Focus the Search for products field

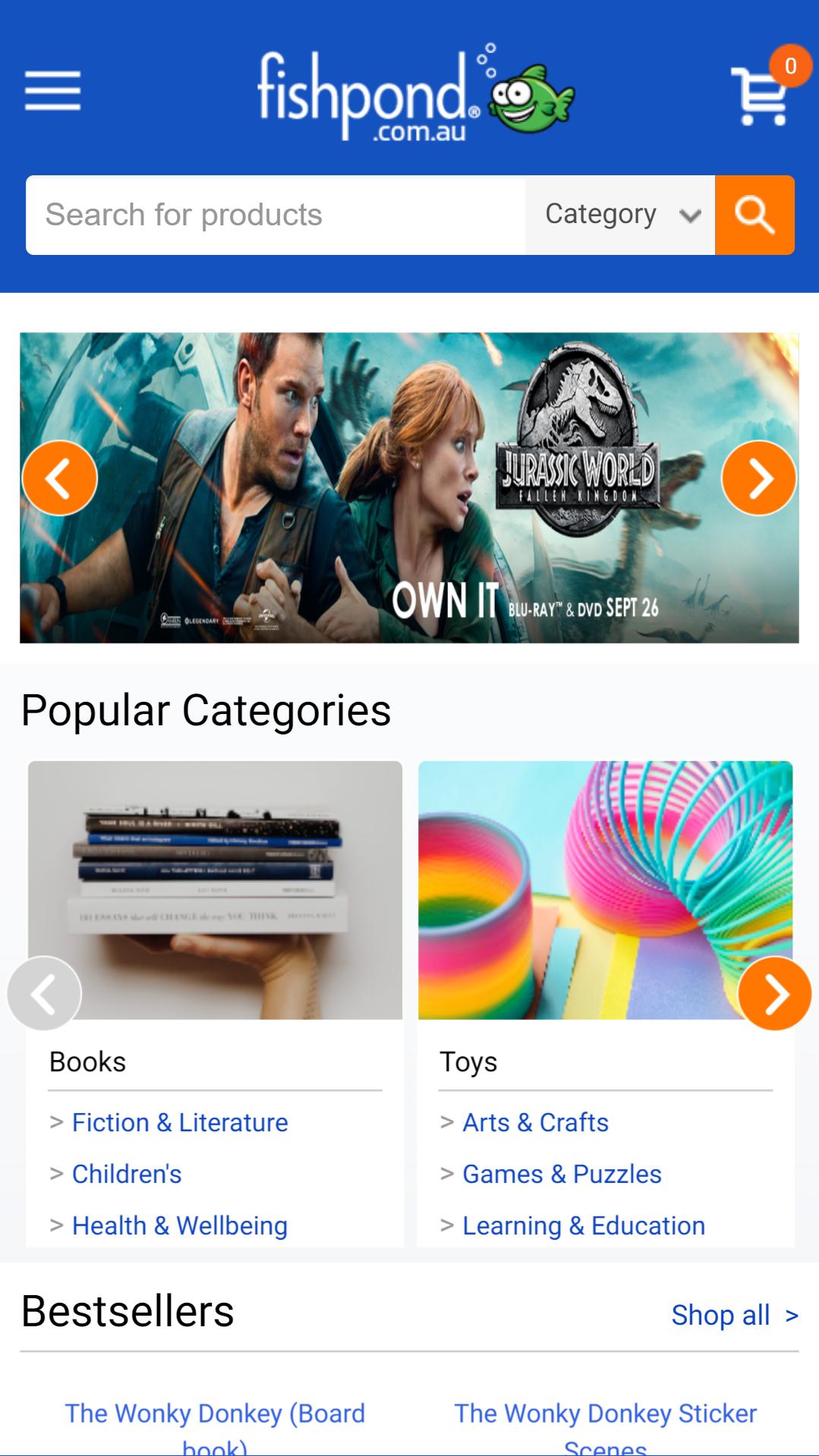(275, 215)
